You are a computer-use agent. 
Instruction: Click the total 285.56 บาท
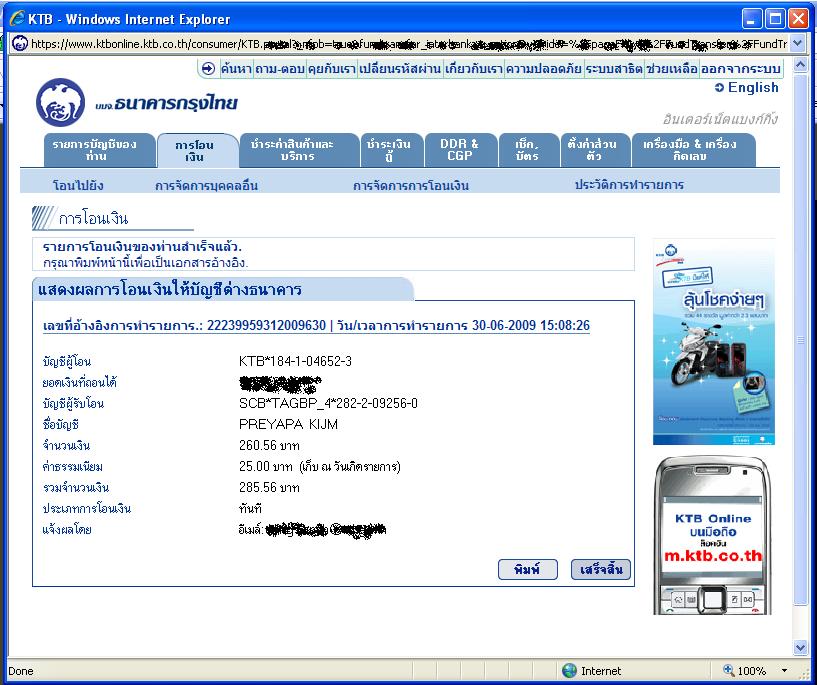(x=269, y=488)
